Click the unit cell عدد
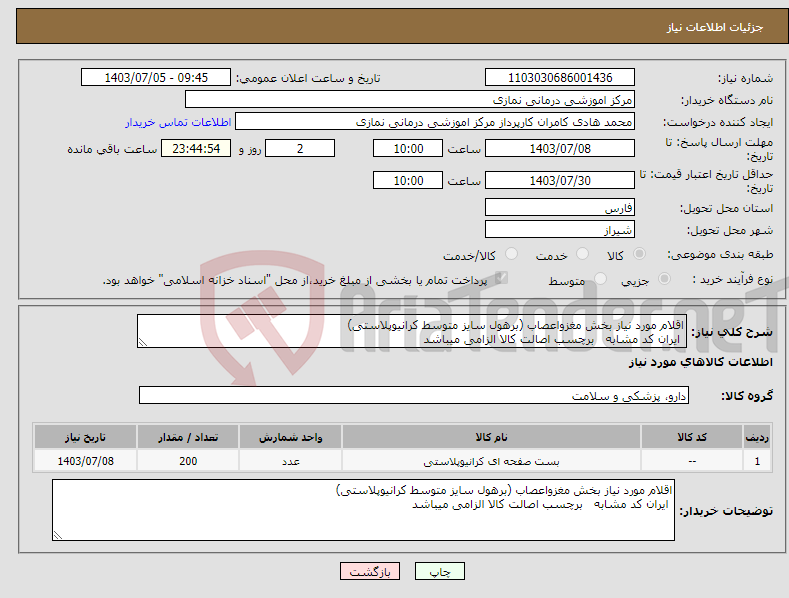The height and width of the screenshot is (598, 789). pos(290,461)
